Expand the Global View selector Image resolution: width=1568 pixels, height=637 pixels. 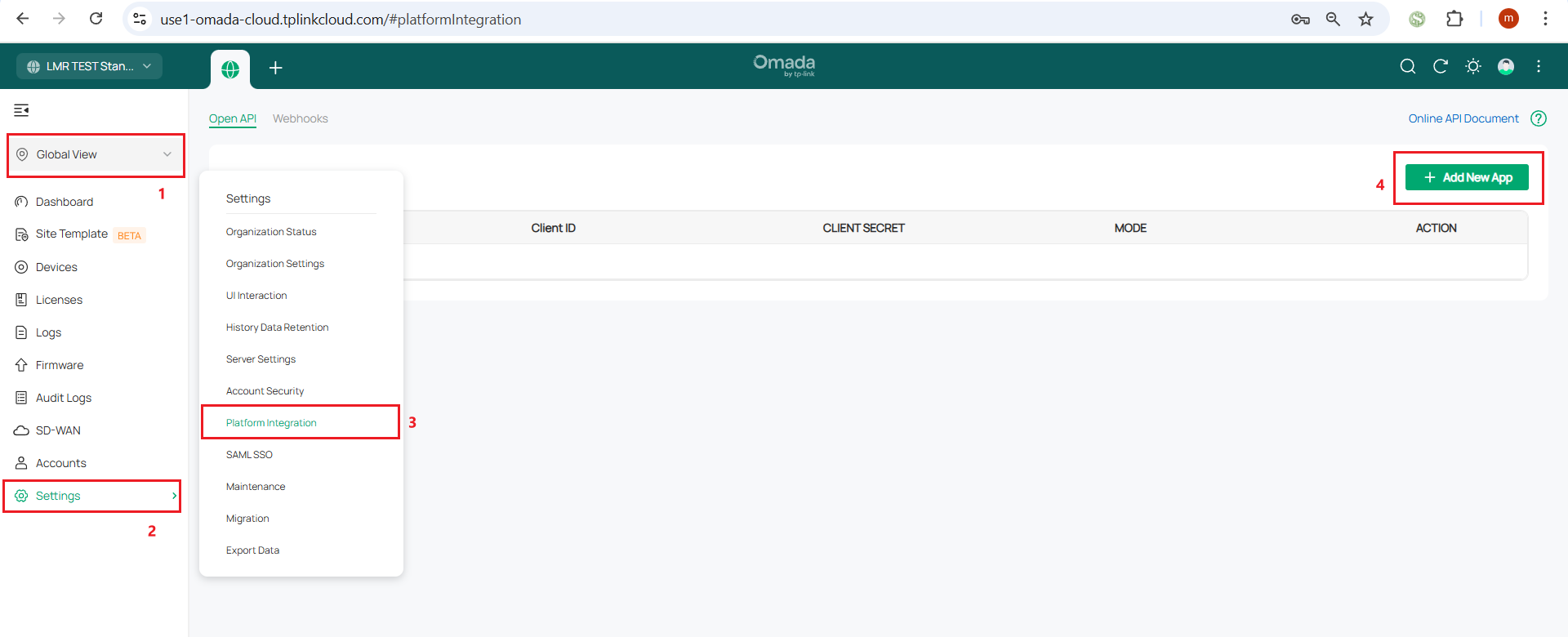click(x=96, y=154)
